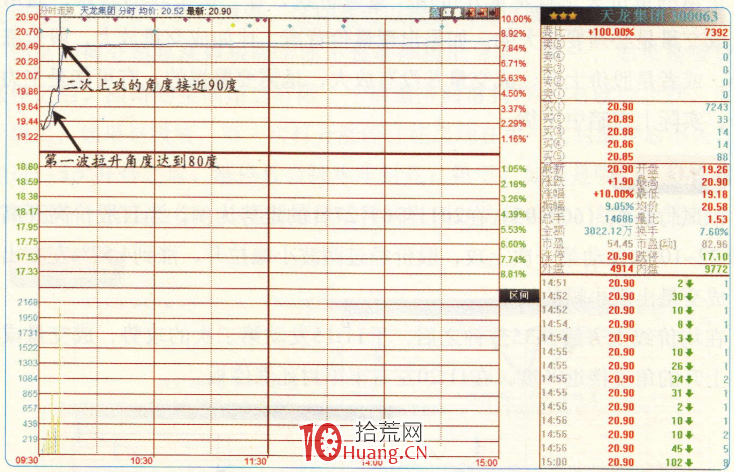Click the three-star rating icon

click(563, 16)
